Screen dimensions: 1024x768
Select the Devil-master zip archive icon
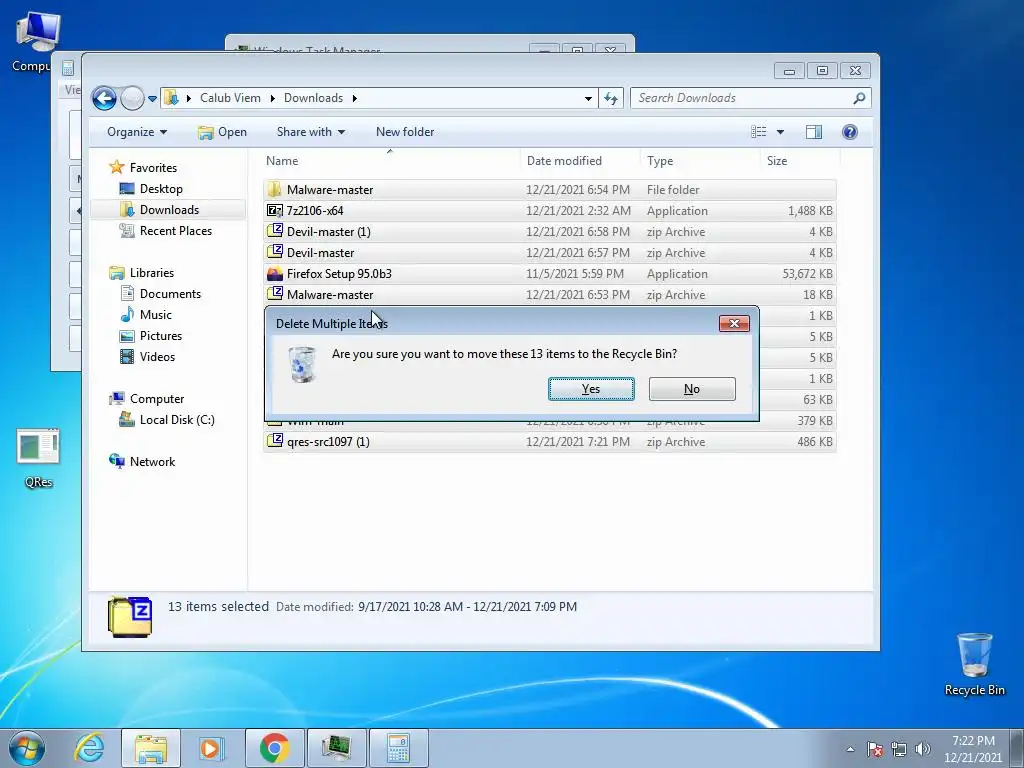(274, 252)
